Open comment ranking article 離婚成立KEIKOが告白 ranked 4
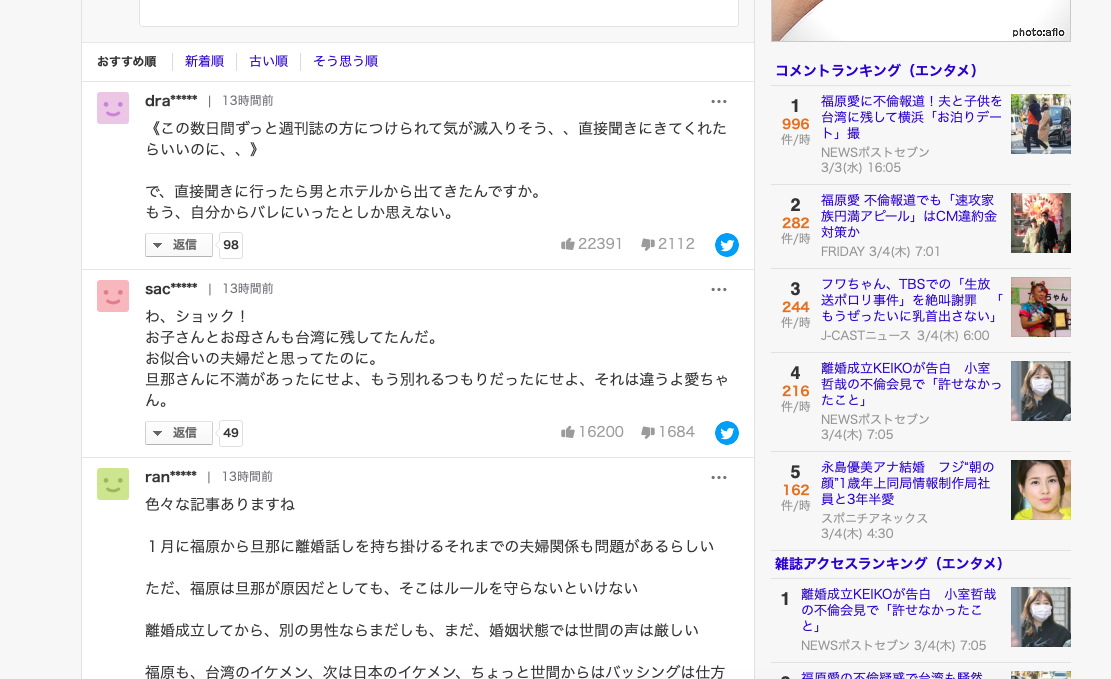This screenshot has width=1111, height=679. pyautogui.click(x=911, y=384)
